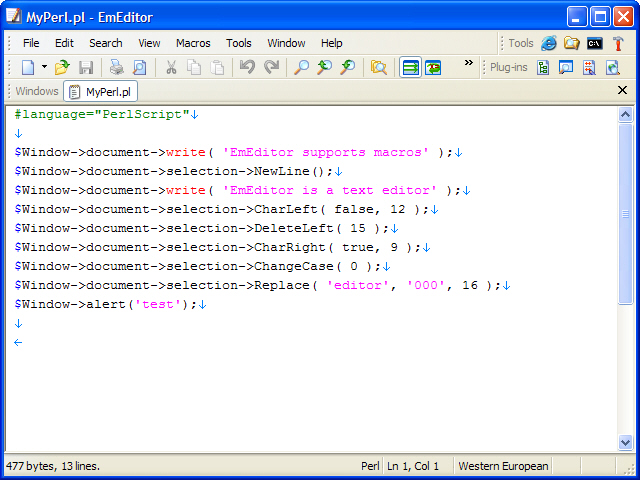
Task: Open the Tools menu
Action: [x=239, y=43]
